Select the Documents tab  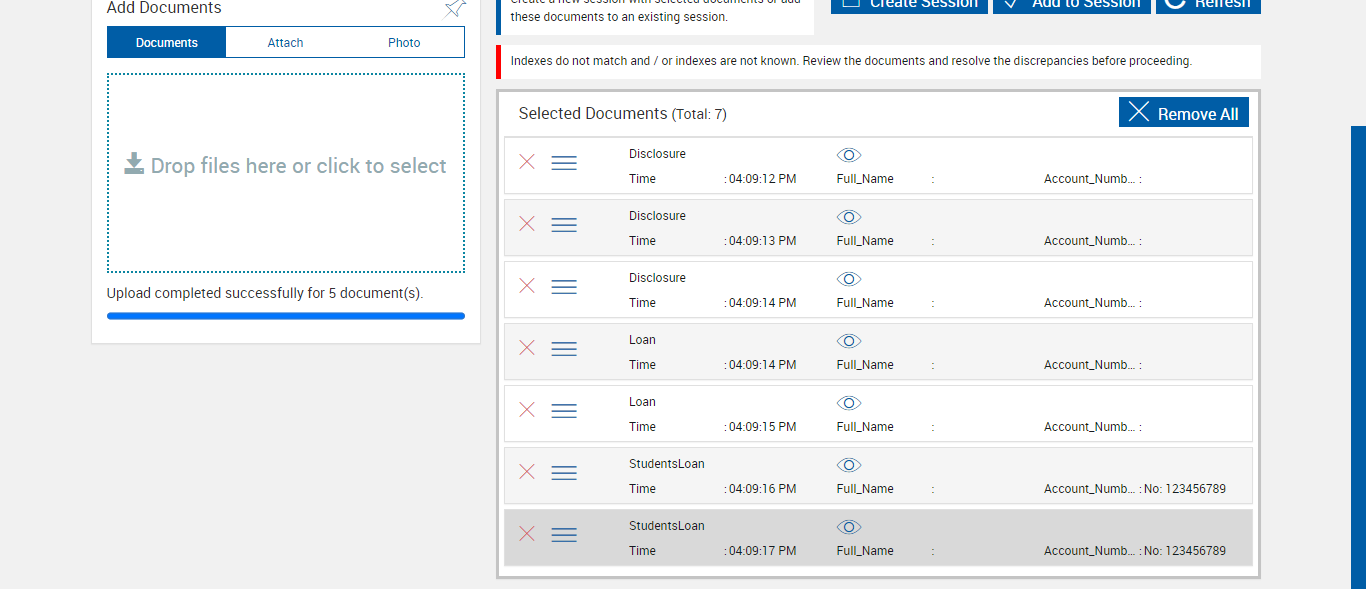click(167, 43)
